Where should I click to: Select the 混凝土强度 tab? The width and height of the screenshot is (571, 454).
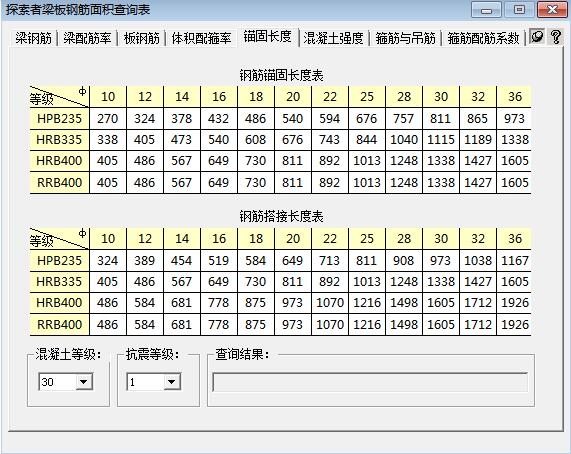[x=333, y=38]
